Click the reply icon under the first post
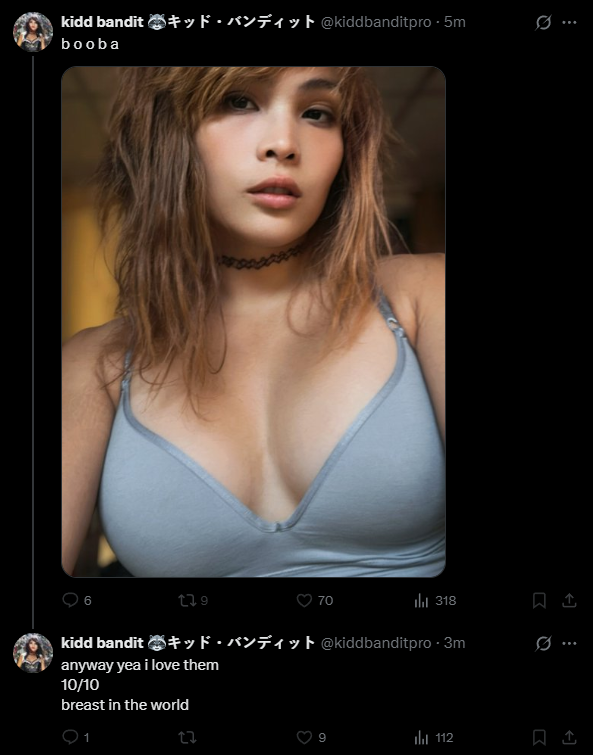Screen dimensions: 593x755 (x=70, y=600)
